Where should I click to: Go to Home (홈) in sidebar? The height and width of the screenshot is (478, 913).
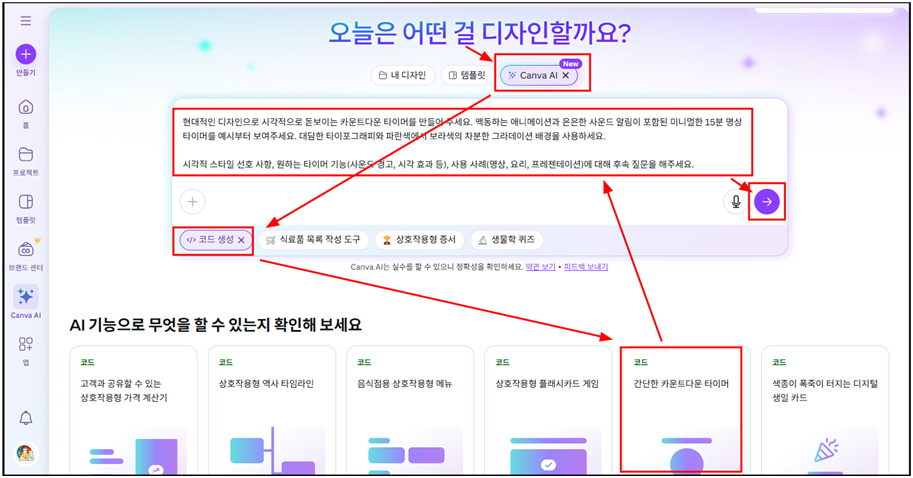coord(26,113)
